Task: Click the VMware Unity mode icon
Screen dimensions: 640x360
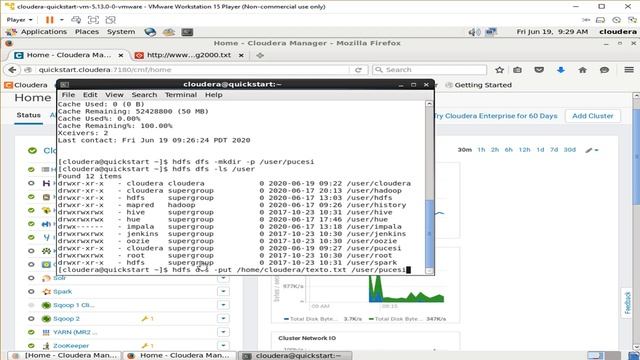Action: tap(110, 20)
